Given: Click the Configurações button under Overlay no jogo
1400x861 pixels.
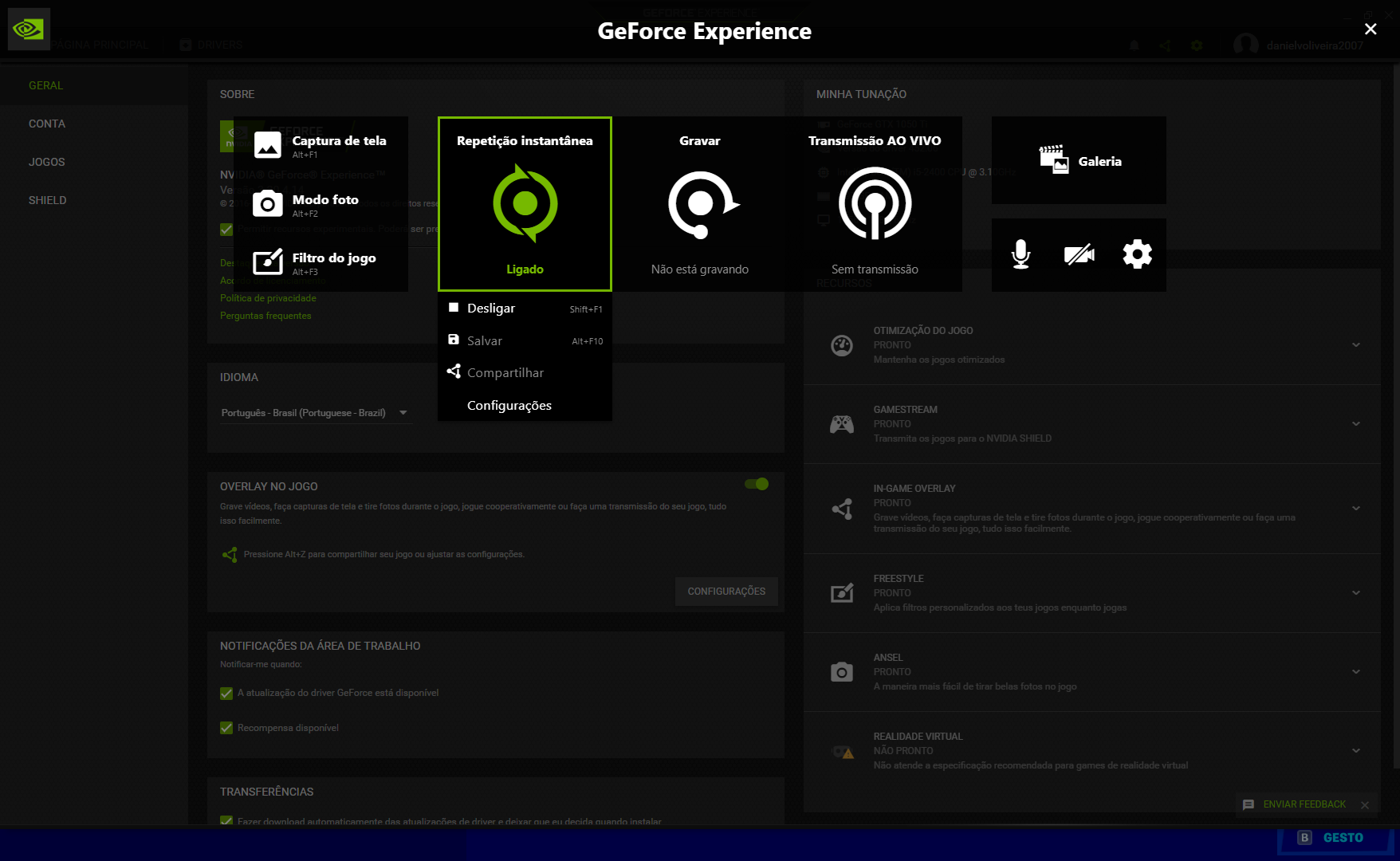Looking at the screenshot, I should 726,592.
